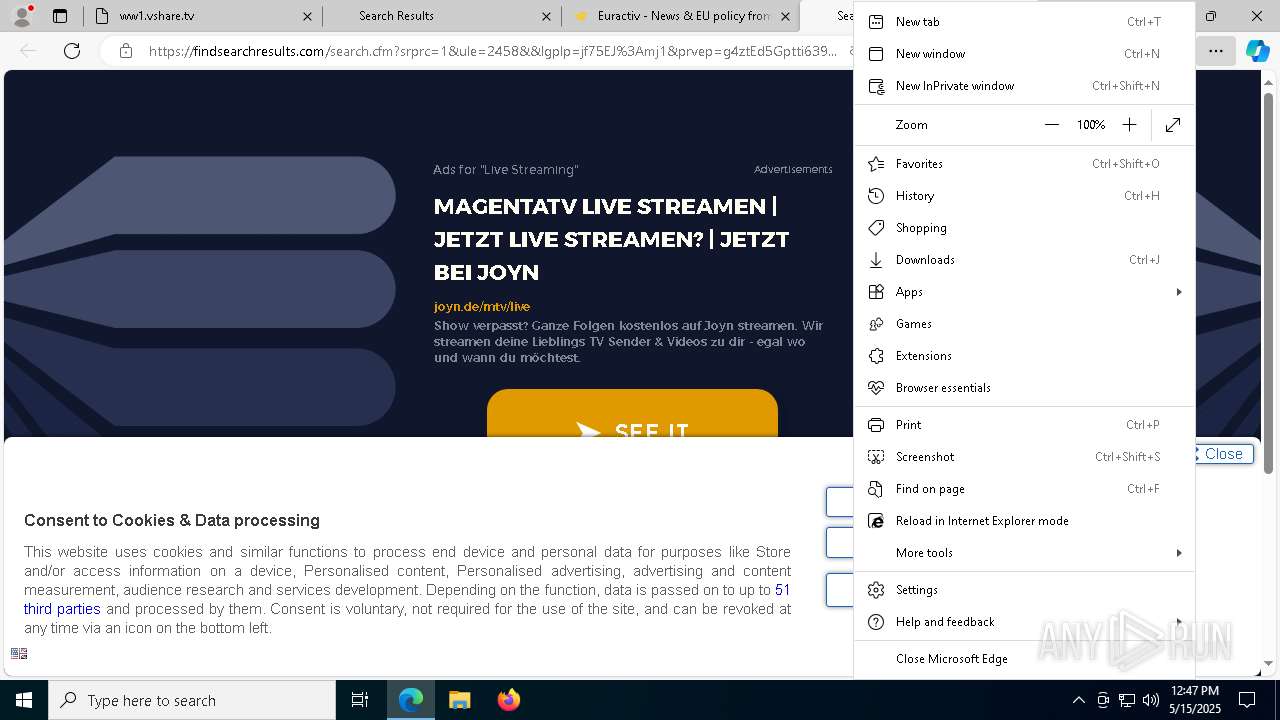This screenshot has height=720, width=1280.
Task: Click the volume speaker tray icon
Action: pos(1151,700)
